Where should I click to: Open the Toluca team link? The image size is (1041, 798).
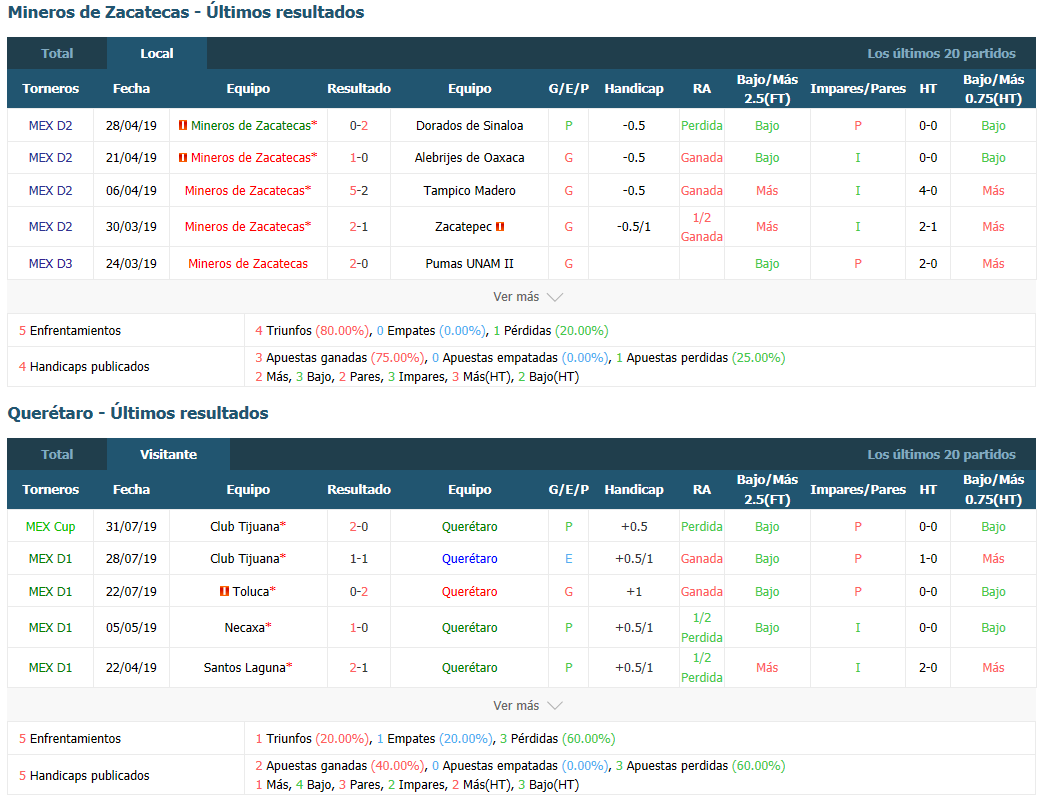pyautogui.click(x=251, y=592)
